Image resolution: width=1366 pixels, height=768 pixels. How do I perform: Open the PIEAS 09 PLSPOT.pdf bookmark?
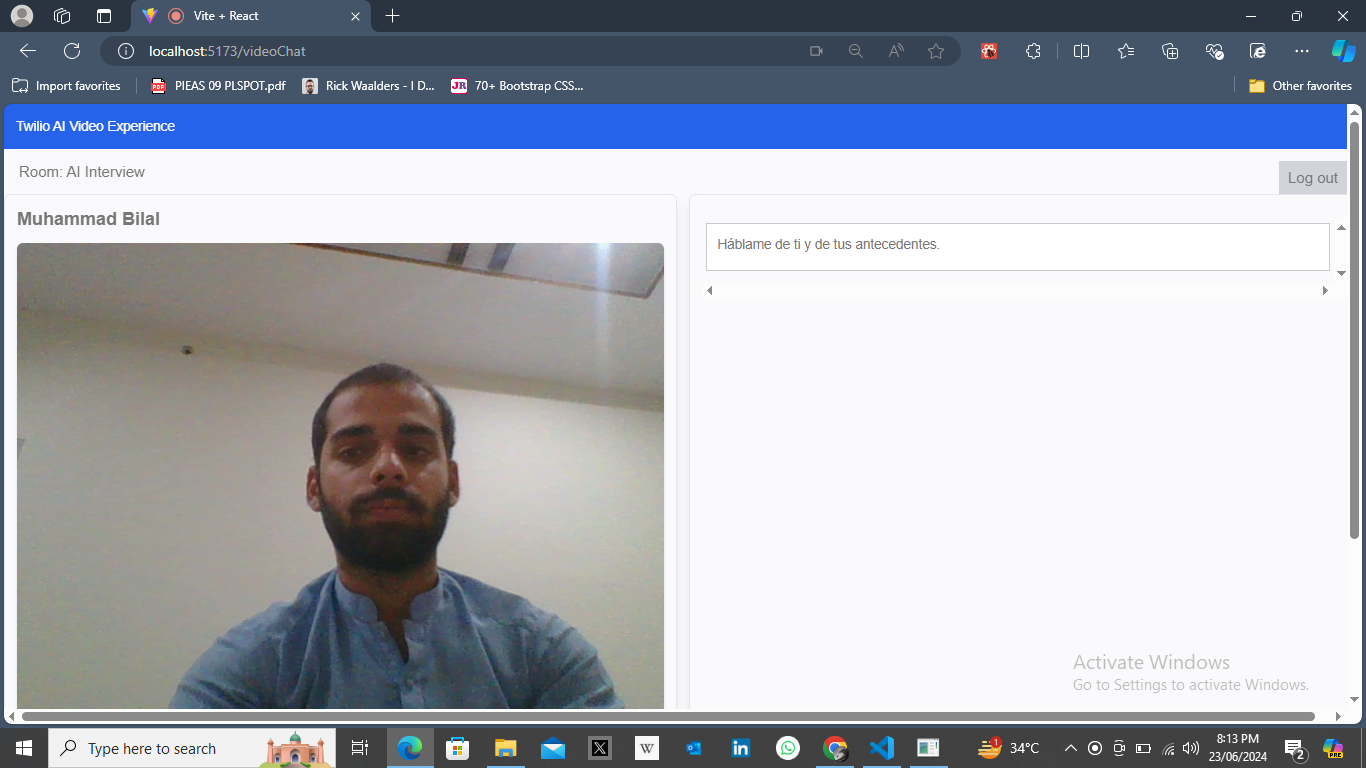(x=218, y=86)
